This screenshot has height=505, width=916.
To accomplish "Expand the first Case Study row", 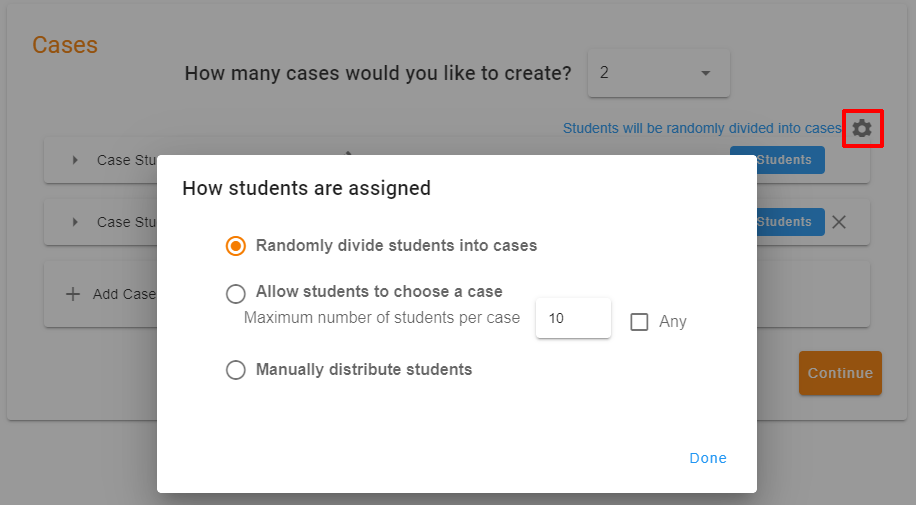I will point(75,160).
